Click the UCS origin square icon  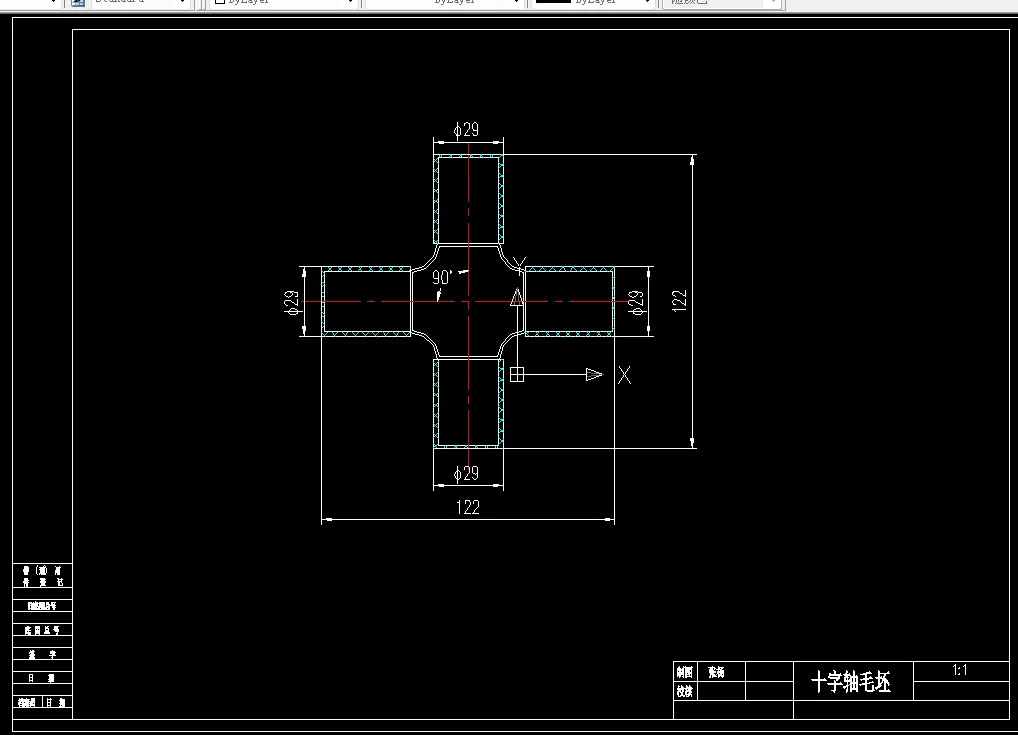(517, 375)
